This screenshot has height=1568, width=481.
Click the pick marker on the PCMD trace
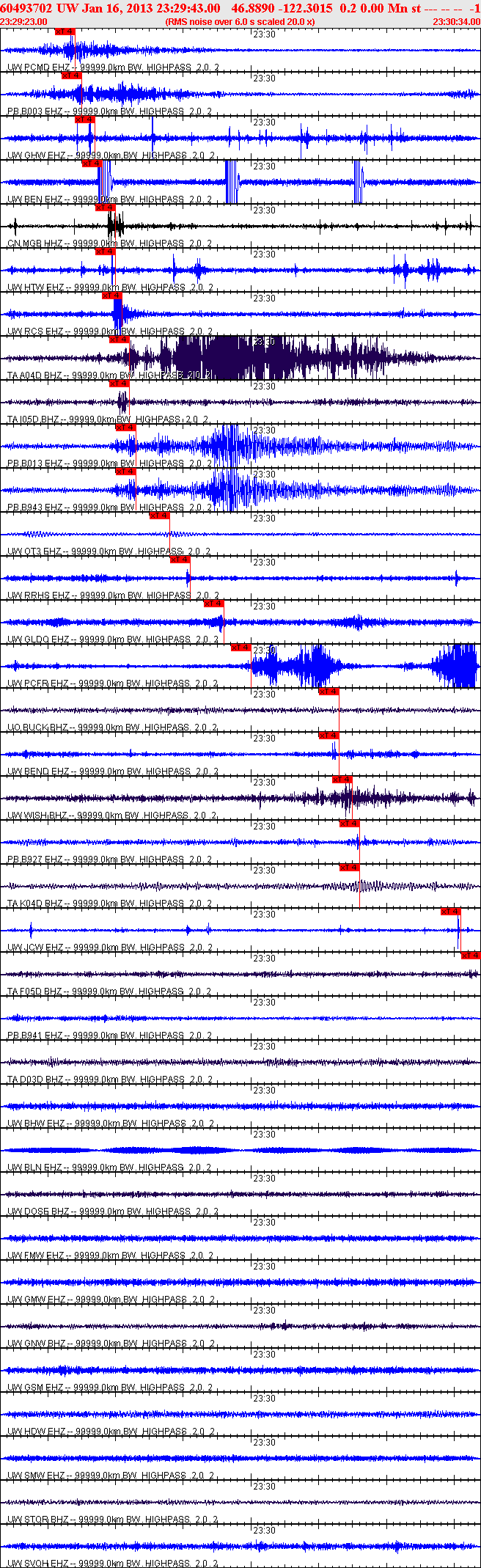[x=65, y=32]
